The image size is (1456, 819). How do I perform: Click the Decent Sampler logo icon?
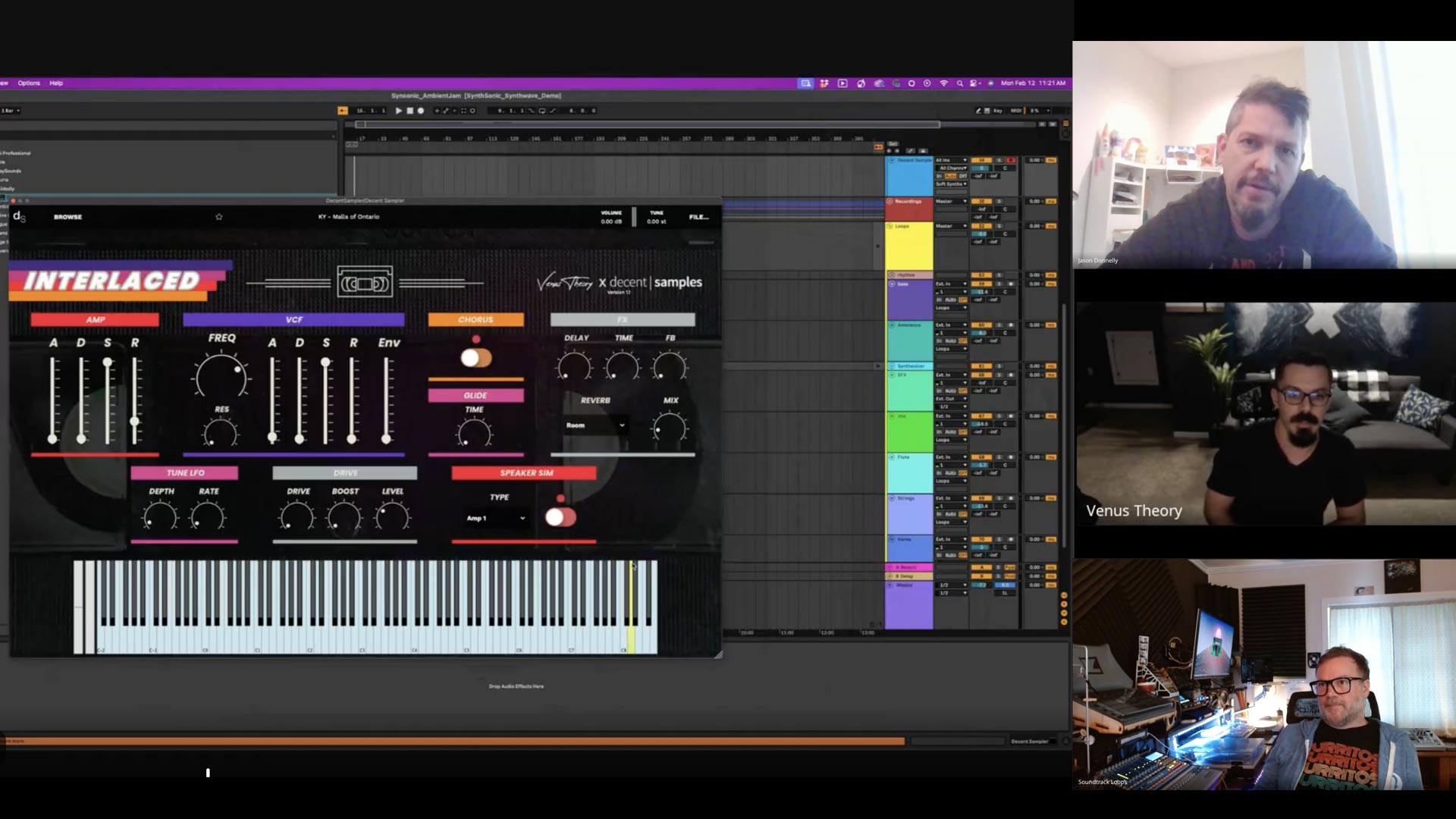[20, 218]
